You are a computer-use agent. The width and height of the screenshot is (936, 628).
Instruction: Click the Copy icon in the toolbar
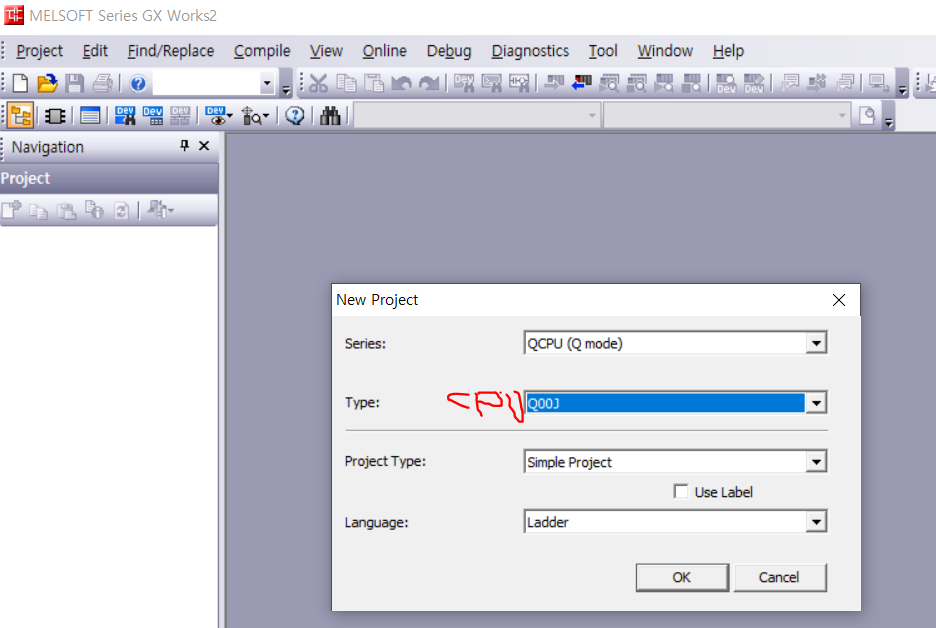tap(346, 83)
